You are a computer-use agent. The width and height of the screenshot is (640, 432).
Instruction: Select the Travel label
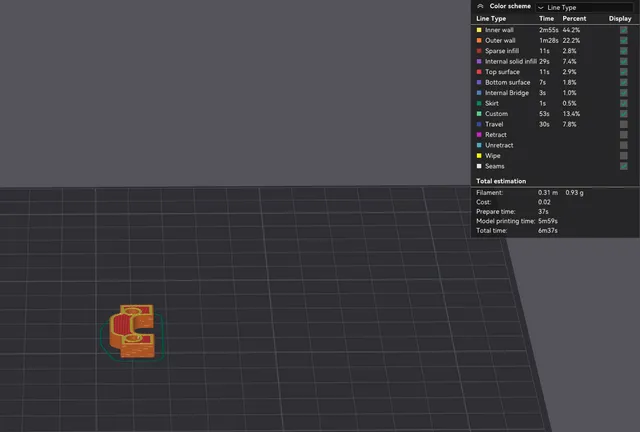pyautogui.click(x=494, y=124)
